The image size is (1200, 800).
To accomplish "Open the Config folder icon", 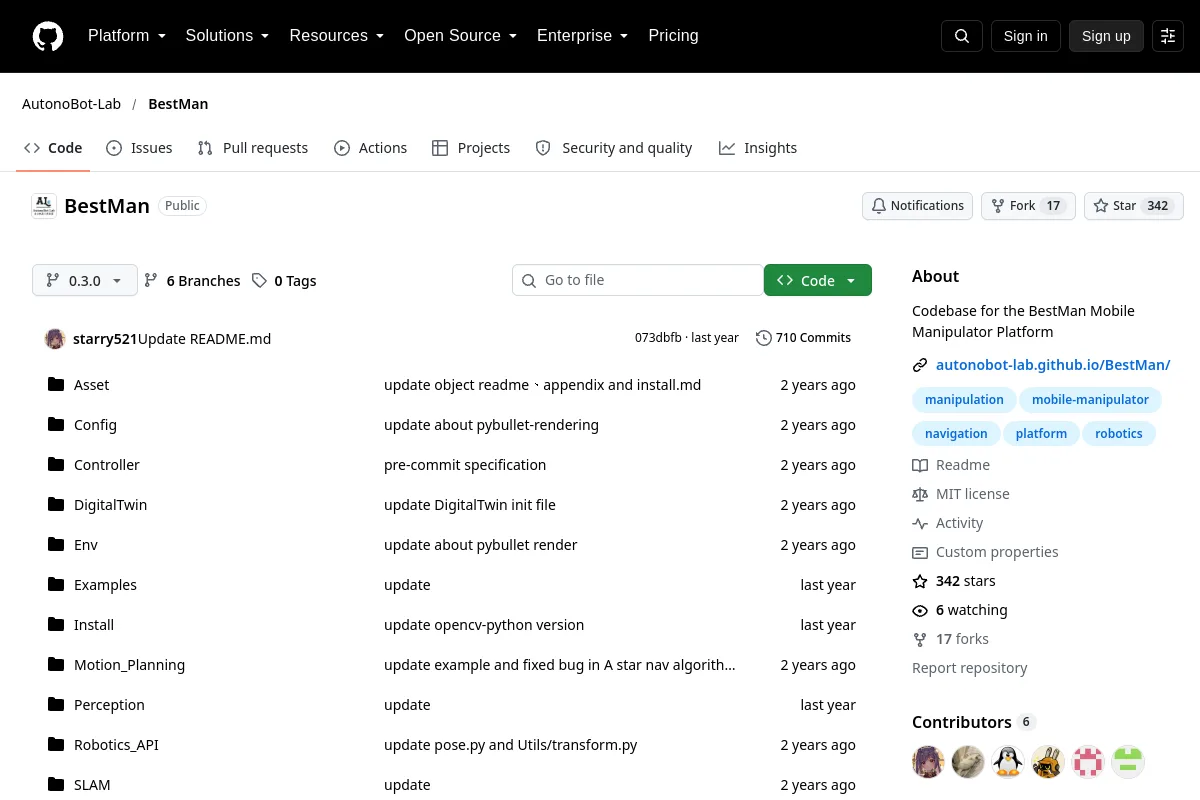I will (x=56, y=424).
